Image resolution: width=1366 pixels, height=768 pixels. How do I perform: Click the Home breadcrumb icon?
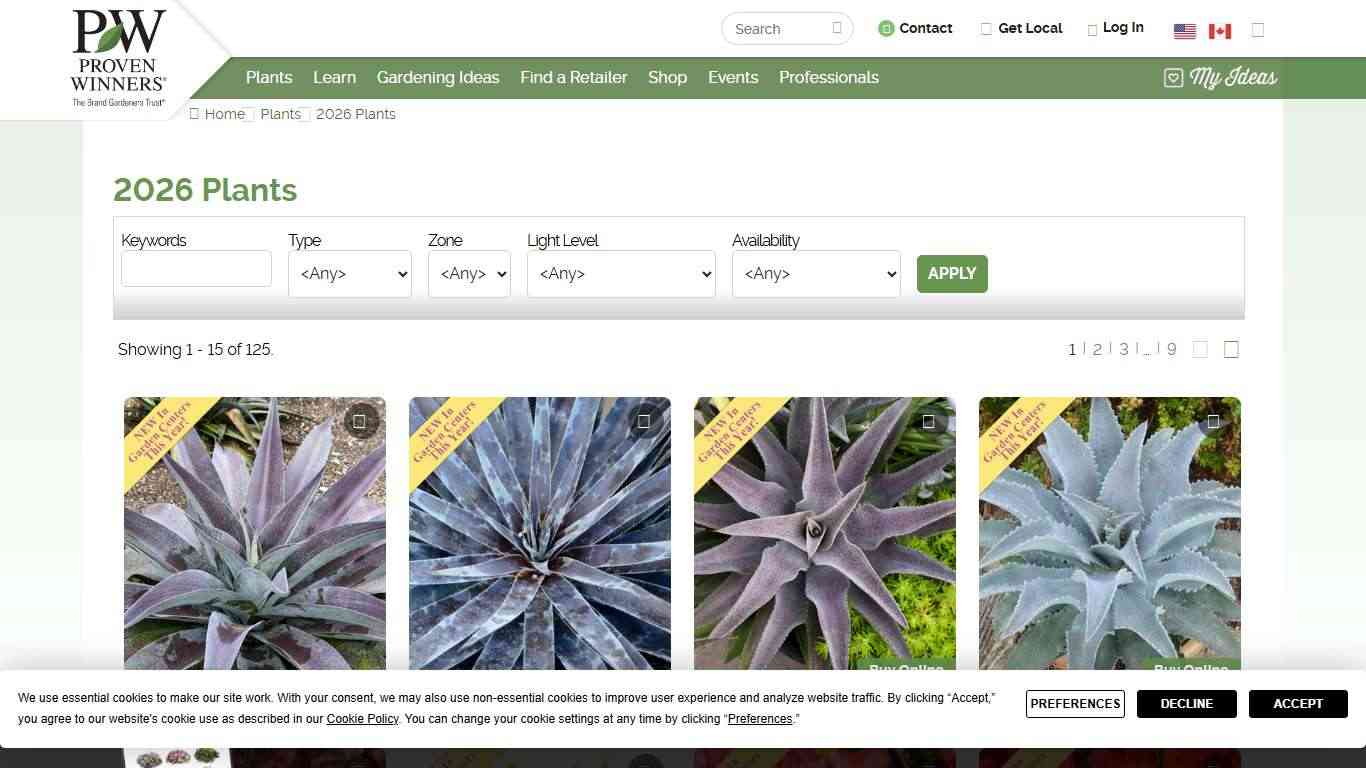194,113
